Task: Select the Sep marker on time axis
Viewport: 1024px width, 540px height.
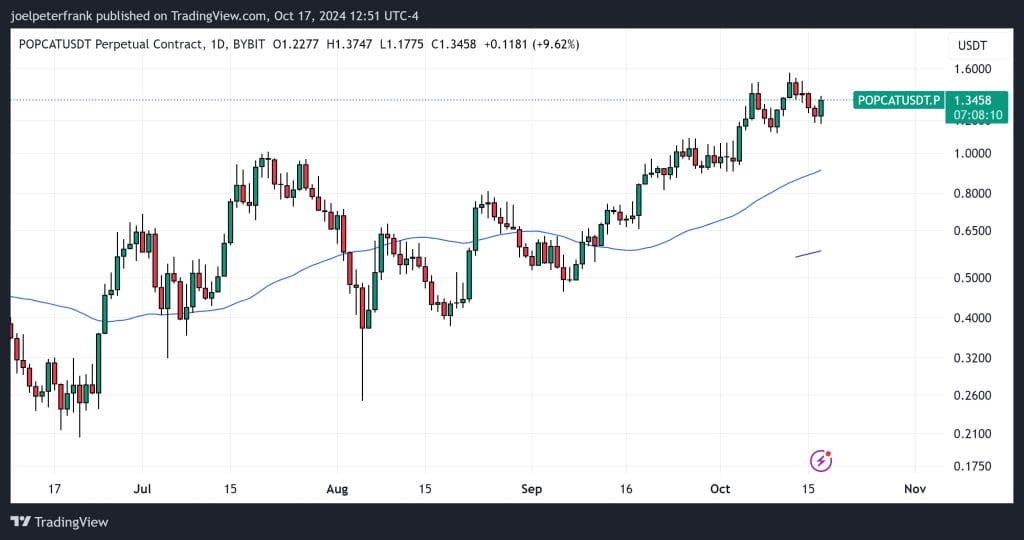Action: (x=532, y=489)
